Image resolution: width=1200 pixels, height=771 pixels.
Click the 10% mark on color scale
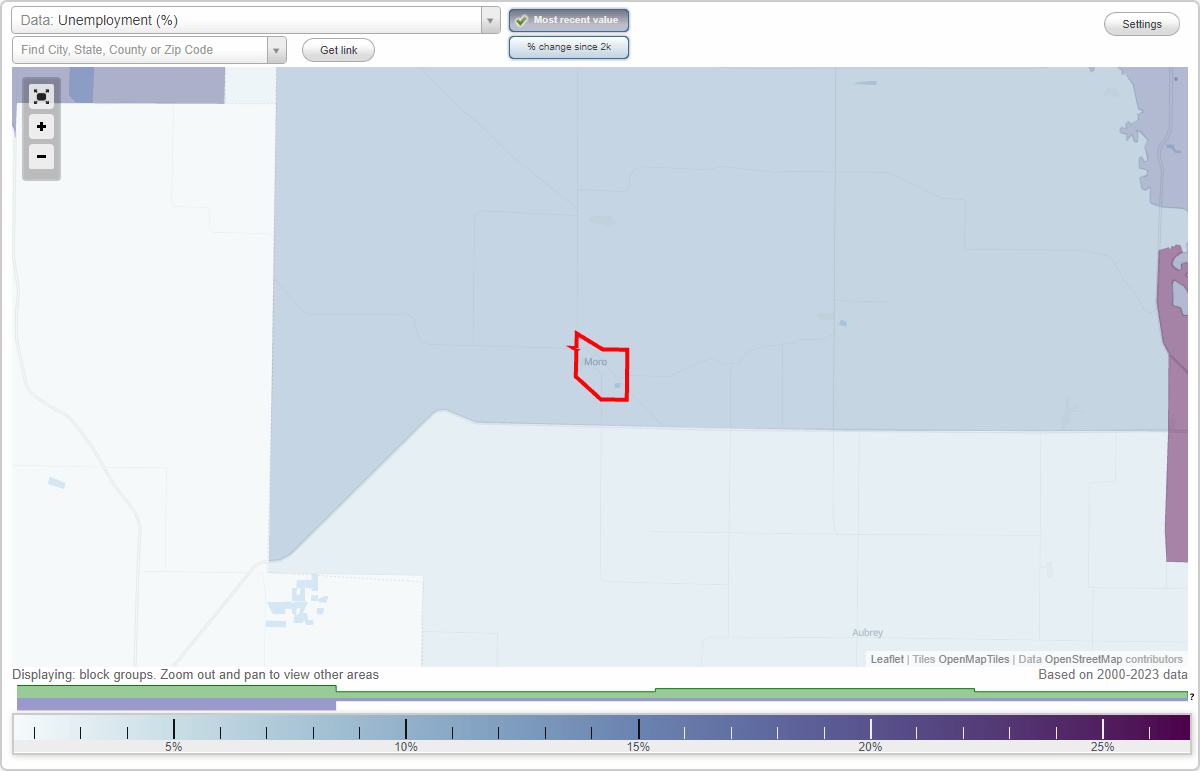pyautogui.click(x=405, y=747)
